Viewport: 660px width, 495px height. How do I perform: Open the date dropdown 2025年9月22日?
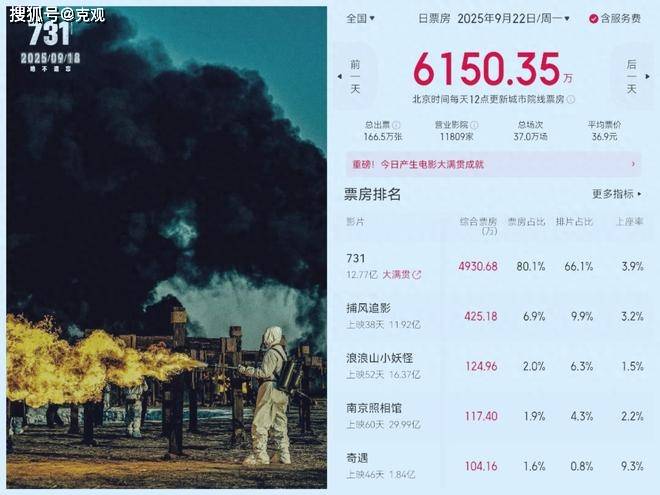coord(514,19)
